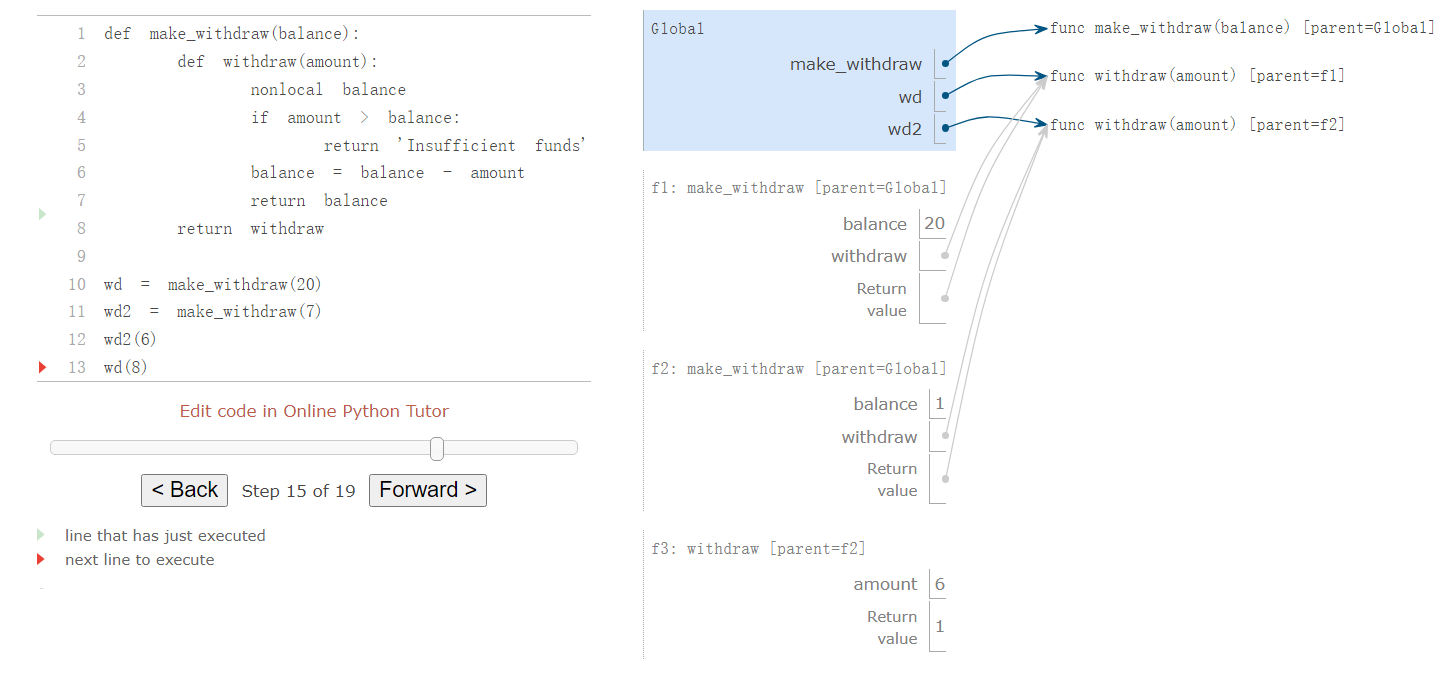Click the balance value 20 in frame f1
The image size is (1455, 685).
pyautogui.click(x=934, y=224)
